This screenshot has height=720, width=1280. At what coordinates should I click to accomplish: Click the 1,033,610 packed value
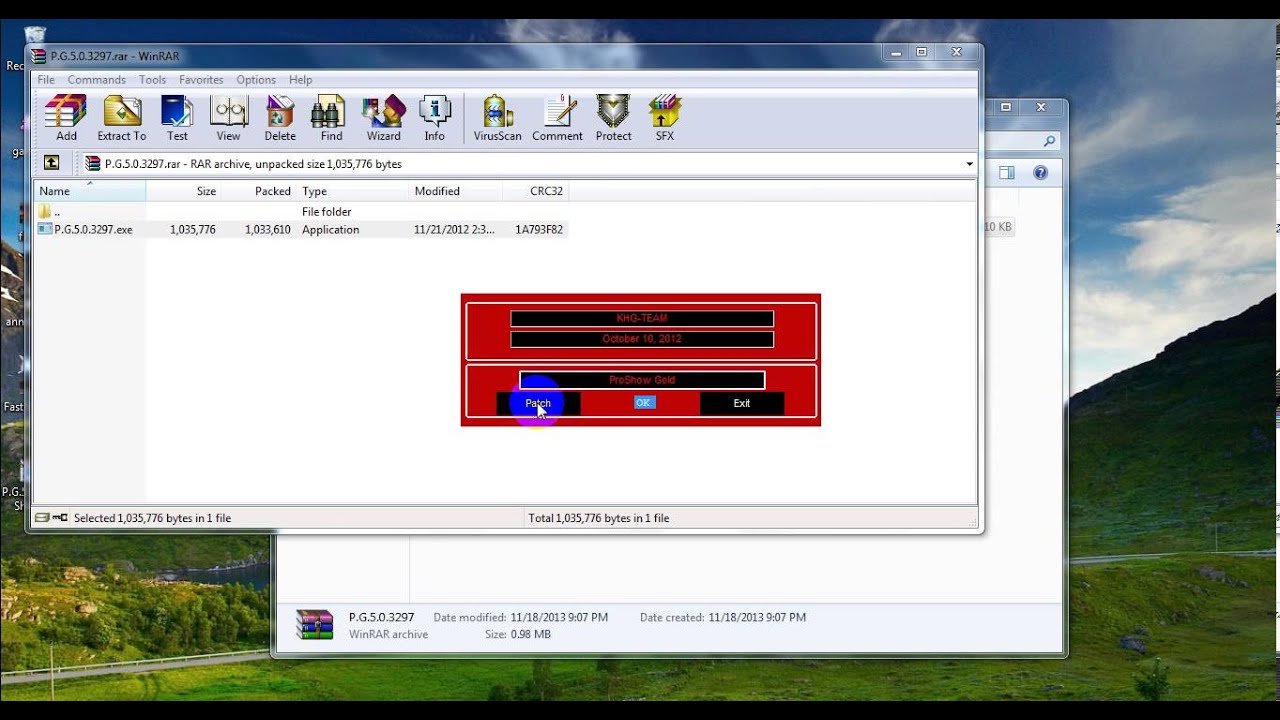(x=268, y=230)
